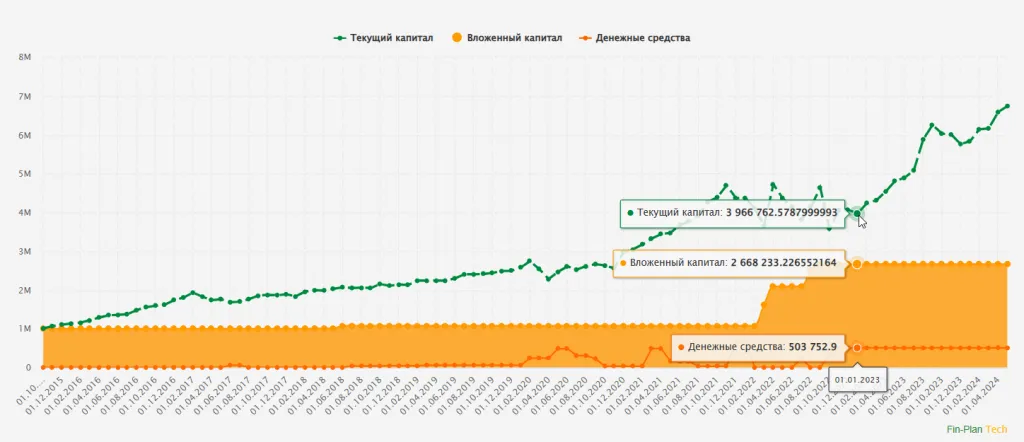This screenshot has height=442, width=1024.
Task: Click the last green data point on the right
Action: 1007,106
